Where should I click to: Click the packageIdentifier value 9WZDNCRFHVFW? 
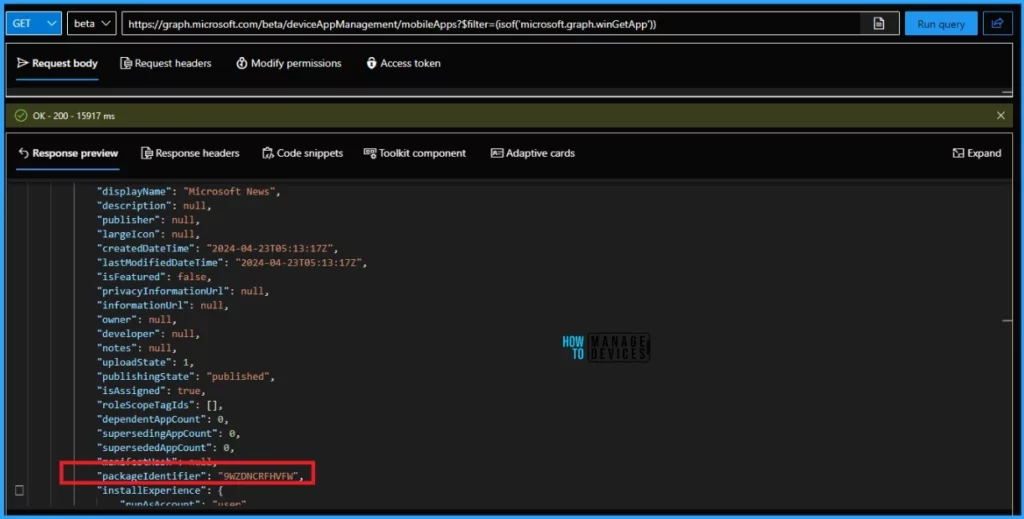point(258,476)
